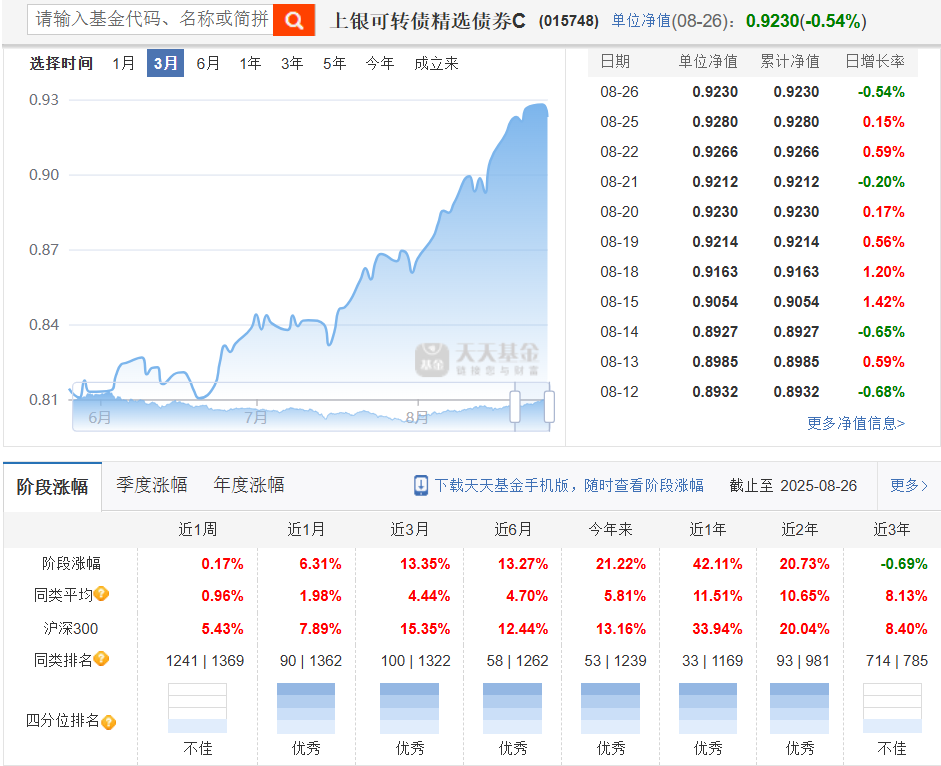This screenshot has height=766, width=941.
Task: Select the 1年 time range
Action: tap(250, 63)
